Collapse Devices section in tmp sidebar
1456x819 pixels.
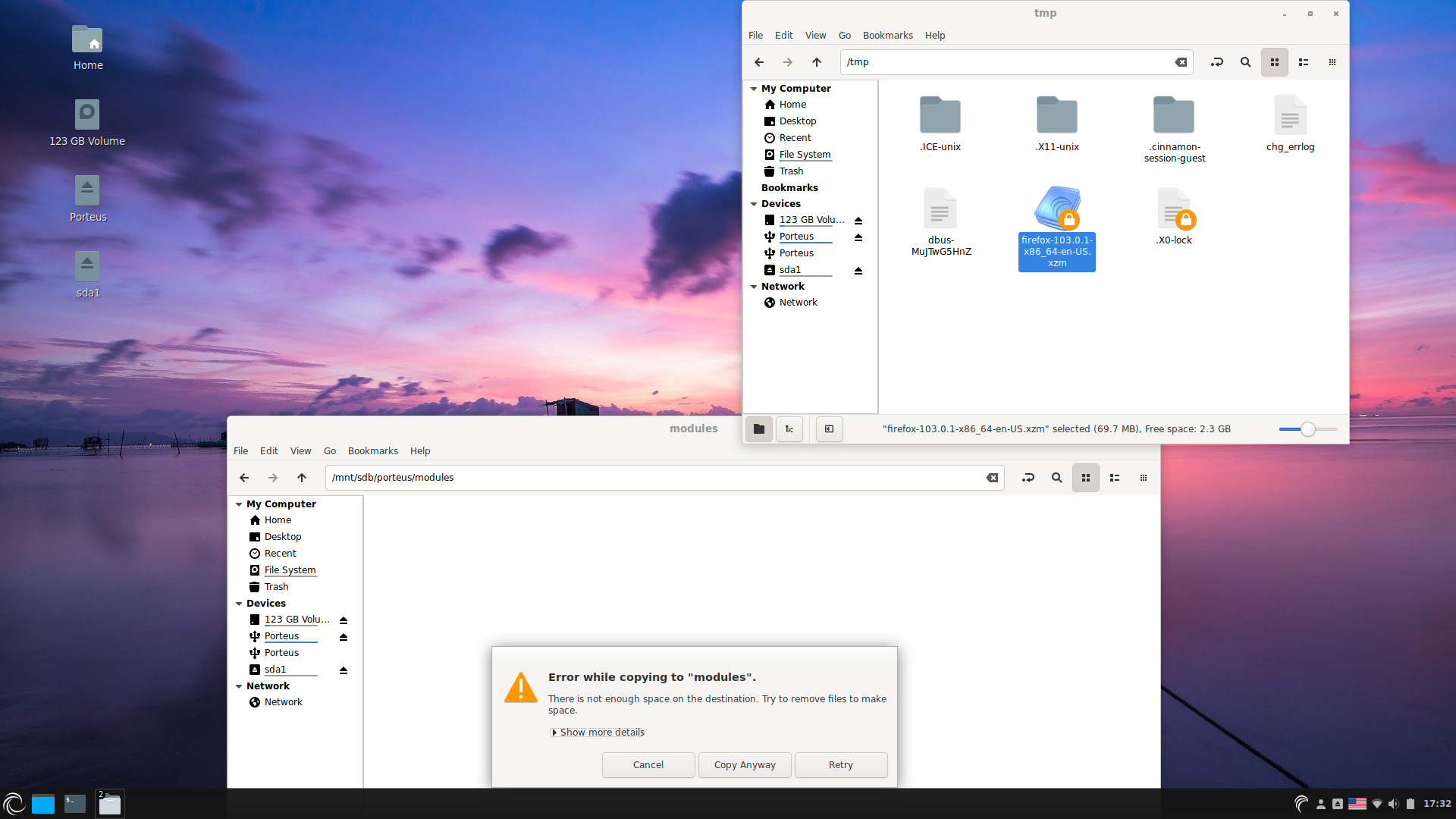click(754, 204)
